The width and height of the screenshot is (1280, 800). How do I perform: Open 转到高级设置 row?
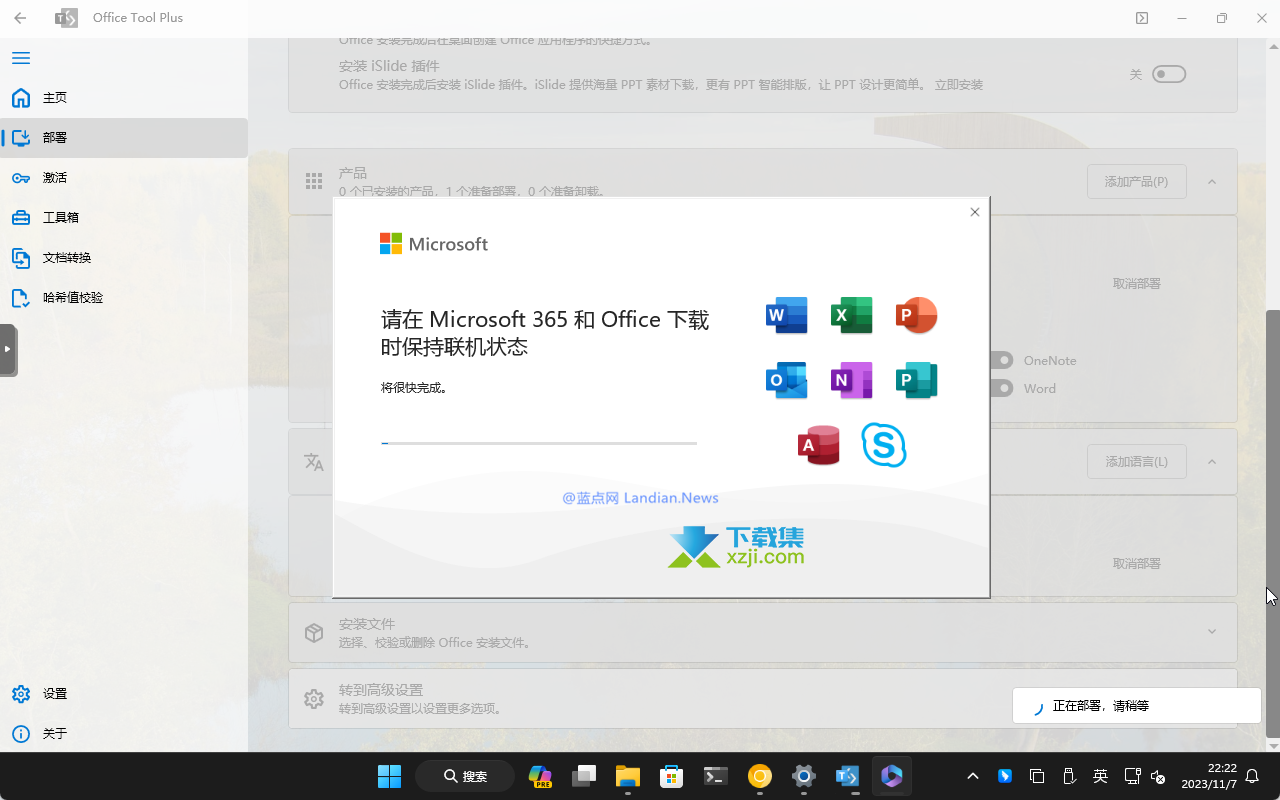763,699
